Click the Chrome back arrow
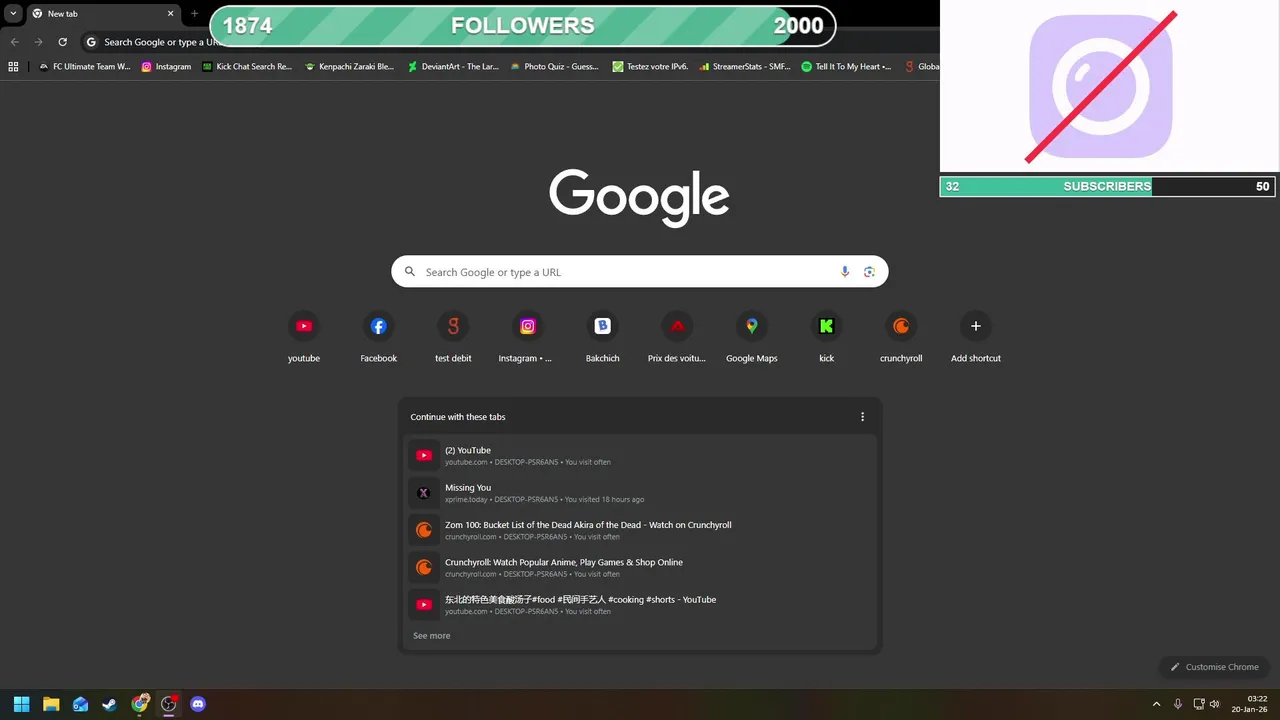The image size is (1280, 720). click(x=14, y=42)
